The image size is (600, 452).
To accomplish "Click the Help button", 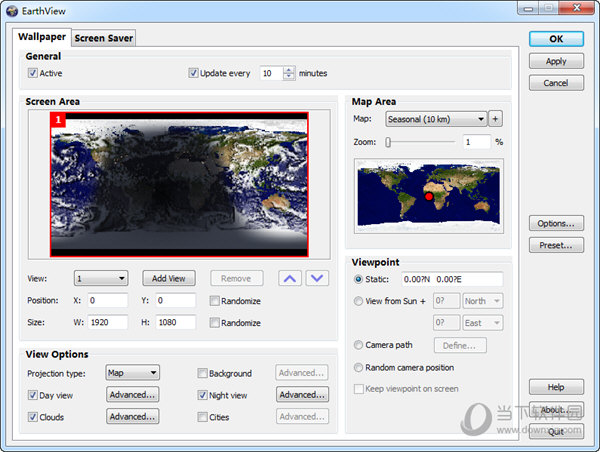I will [556, 387].
